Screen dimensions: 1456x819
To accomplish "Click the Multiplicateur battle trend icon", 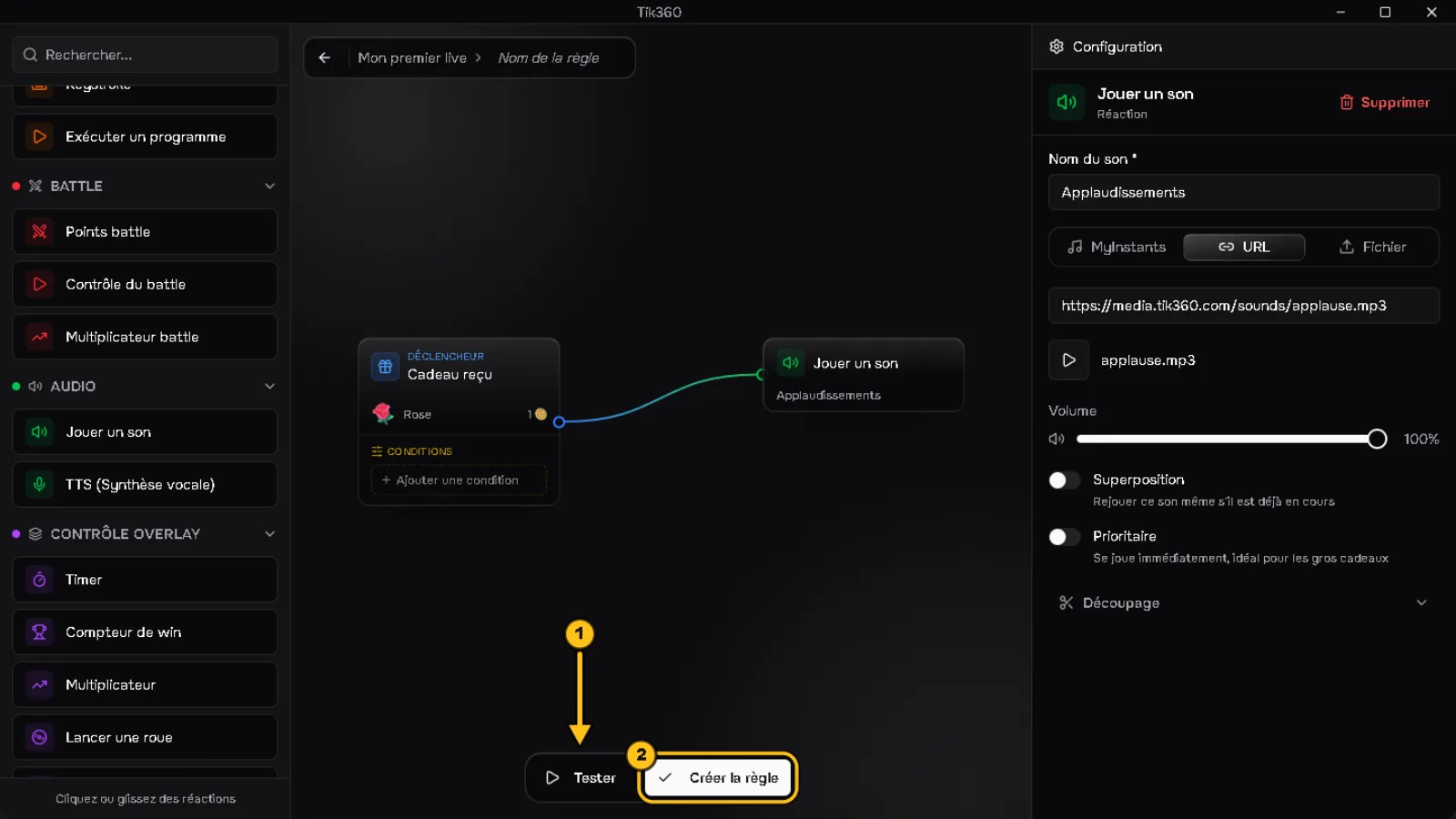I will pos(39,337).
